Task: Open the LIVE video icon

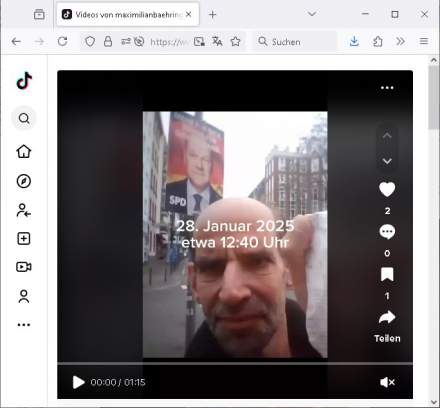Action: coord(24,267)
